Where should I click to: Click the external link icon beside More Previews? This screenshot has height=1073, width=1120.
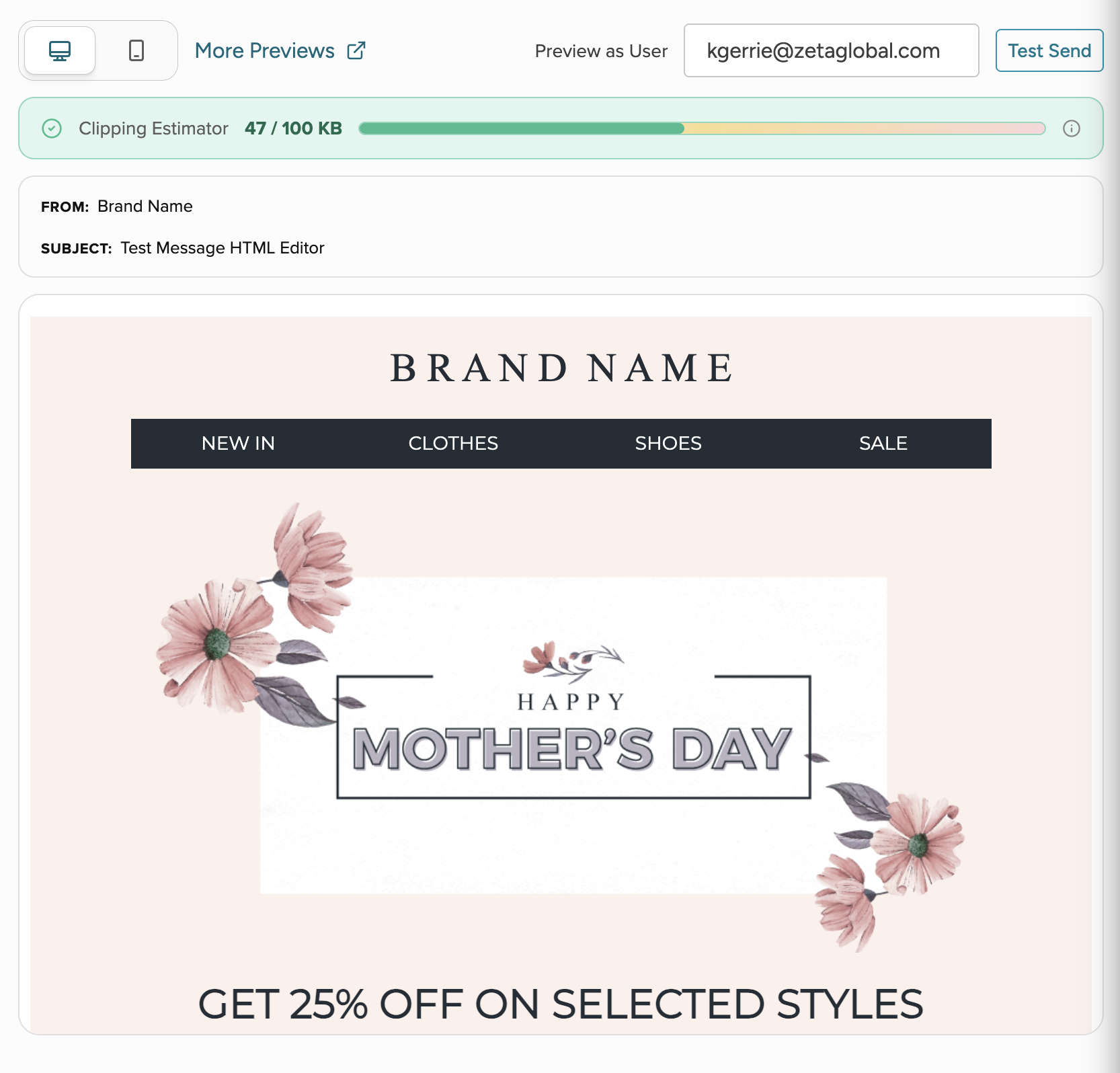coord(356,50)
